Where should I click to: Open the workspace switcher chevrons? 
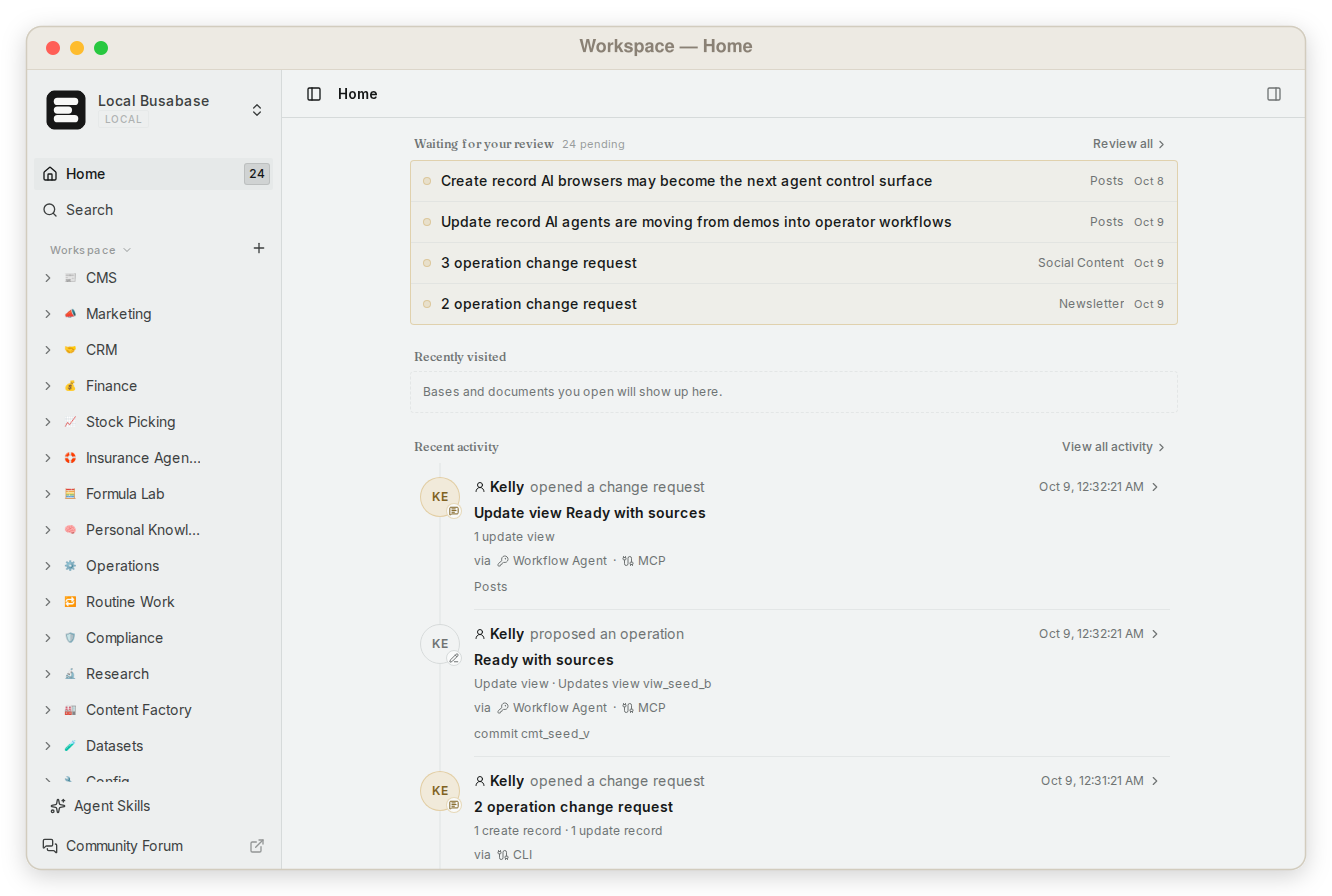pos(257,110)
